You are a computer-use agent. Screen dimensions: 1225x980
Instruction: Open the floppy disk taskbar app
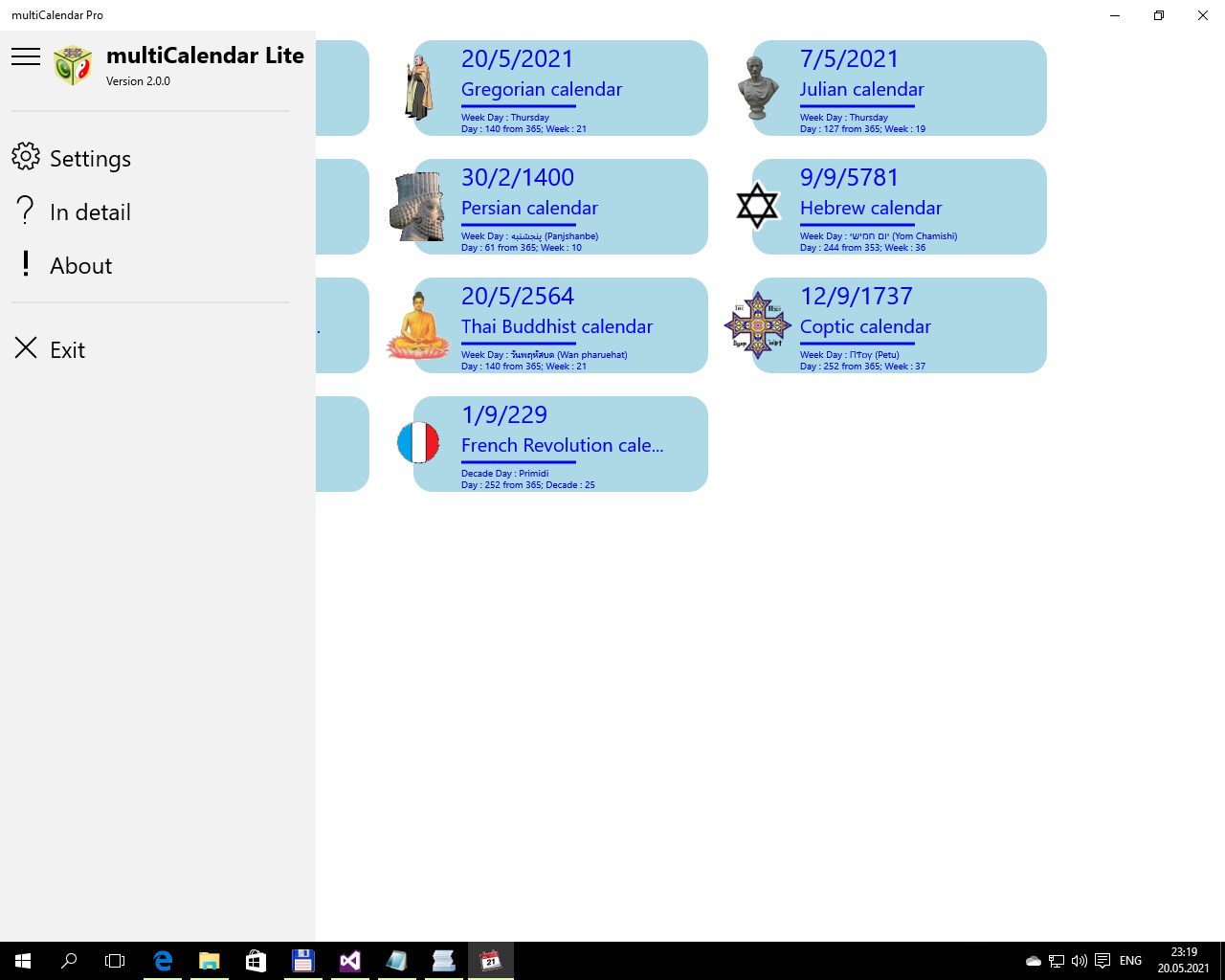302,961
